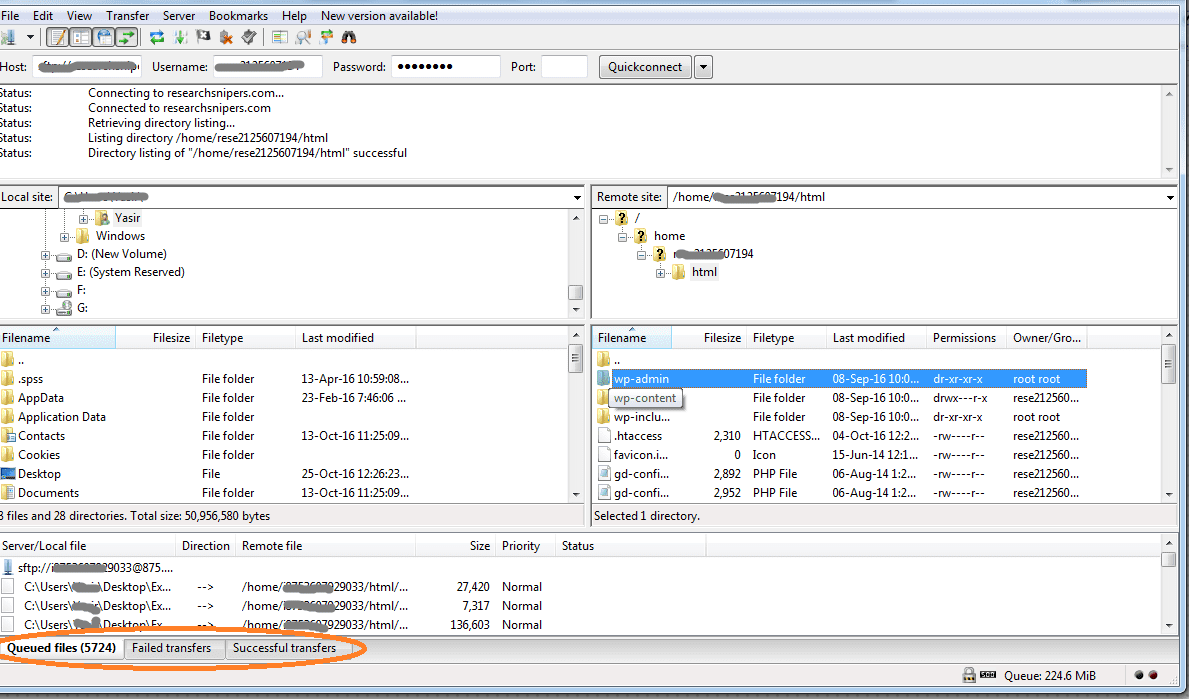Viewport: 1189px width, 699px height.
Task: Open the Quickconnect history dropdown arrow
Action: click(x=703, y=67)
